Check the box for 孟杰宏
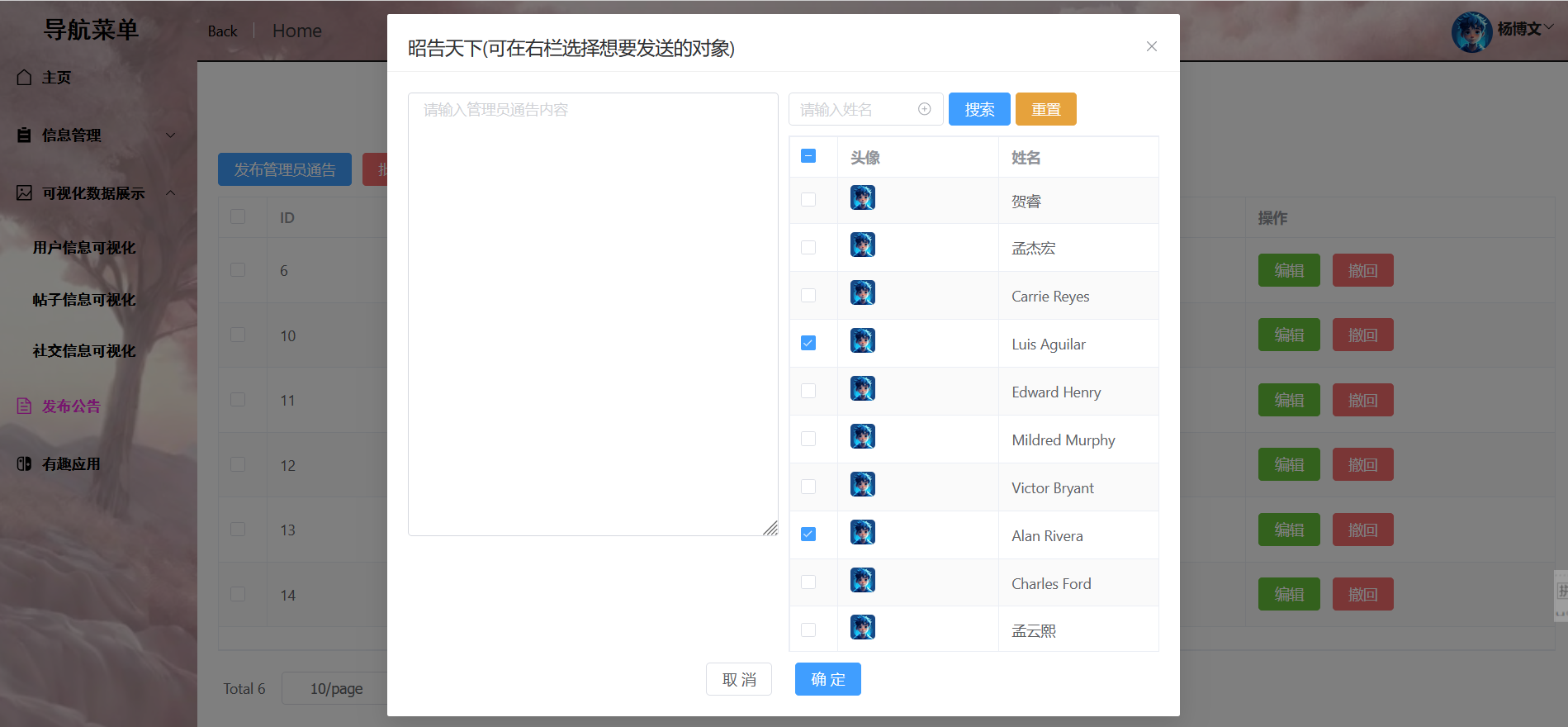 tap(808, 247)
